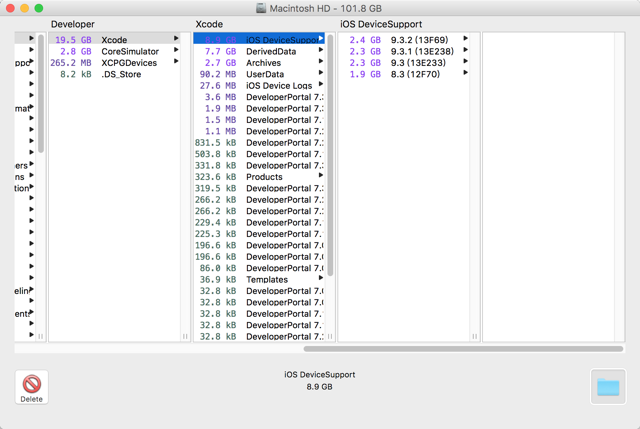Click the 225.3 kB DeveloperPortal entry
Image resolution: width=640 pixels, height=429 pixels.
[259, 234]
